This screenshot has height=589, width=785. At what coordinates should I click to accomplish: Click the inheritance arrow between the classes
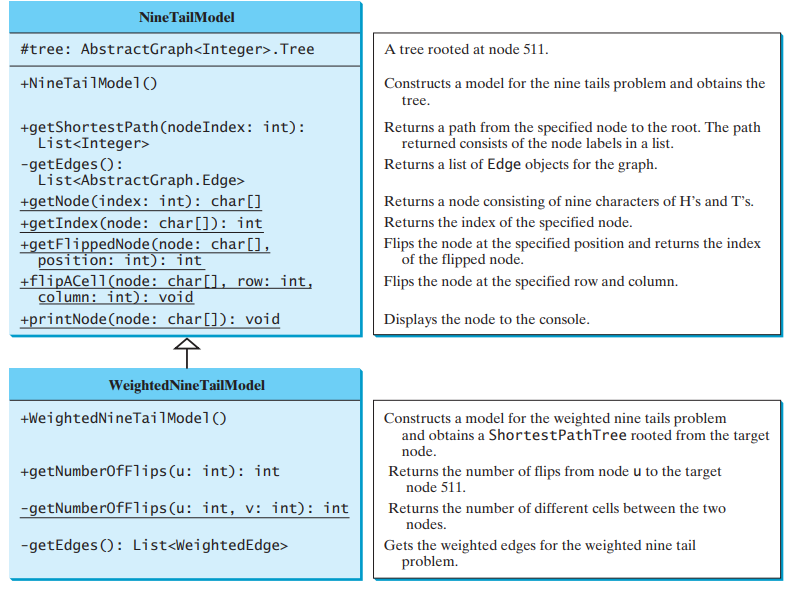tap(187, 352)
